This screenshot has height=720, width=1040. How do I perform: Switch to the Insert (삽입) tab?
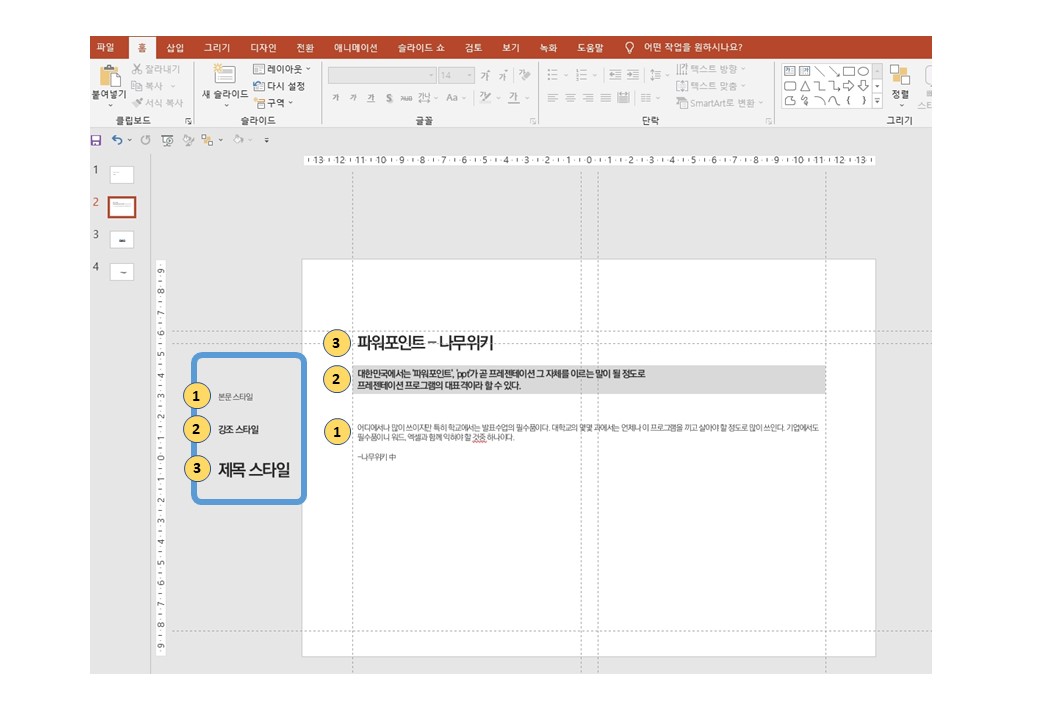click(x=174, y=48)
